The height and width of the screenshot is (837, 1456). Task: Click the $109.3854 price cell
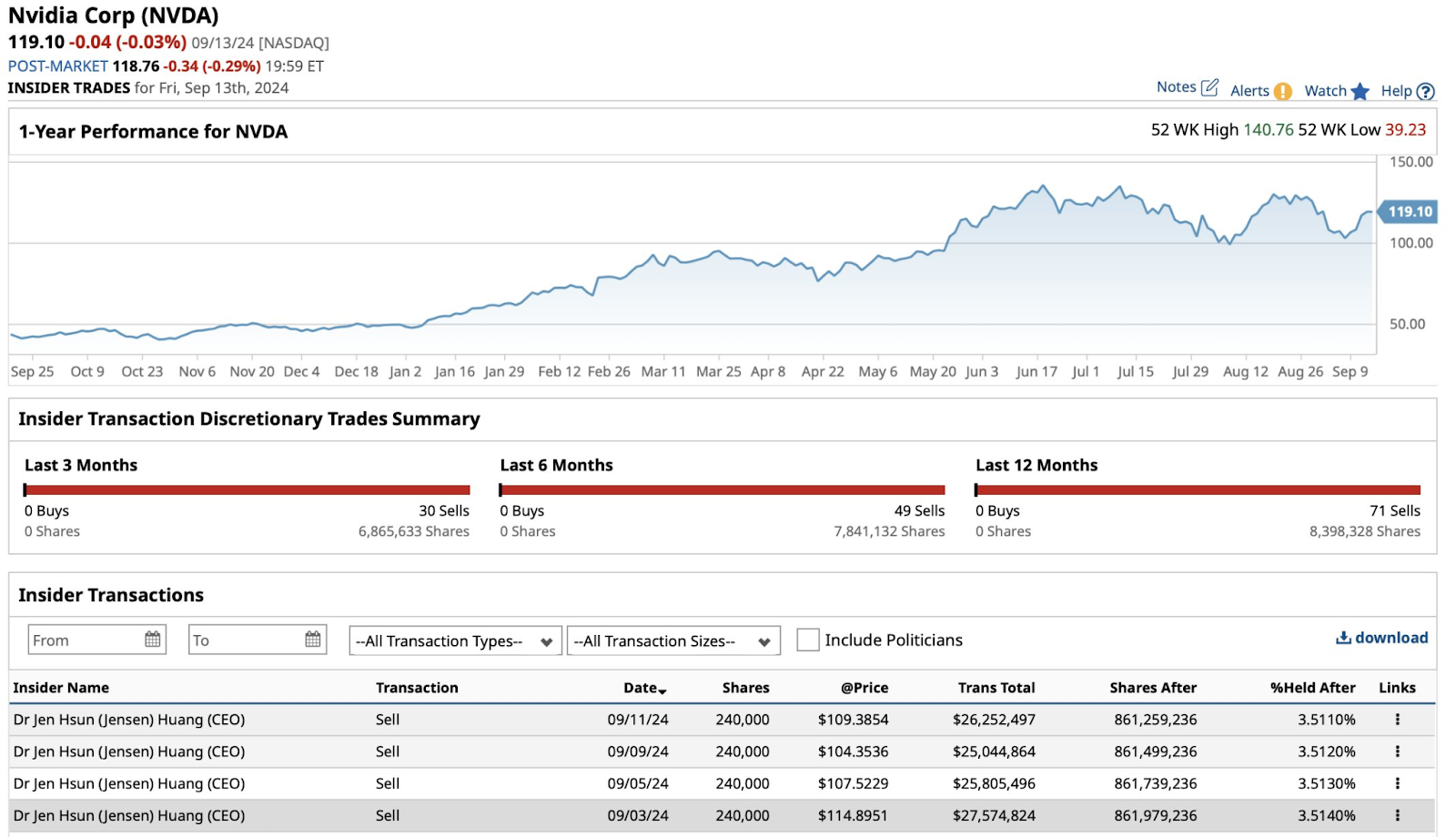pos(854,720)
